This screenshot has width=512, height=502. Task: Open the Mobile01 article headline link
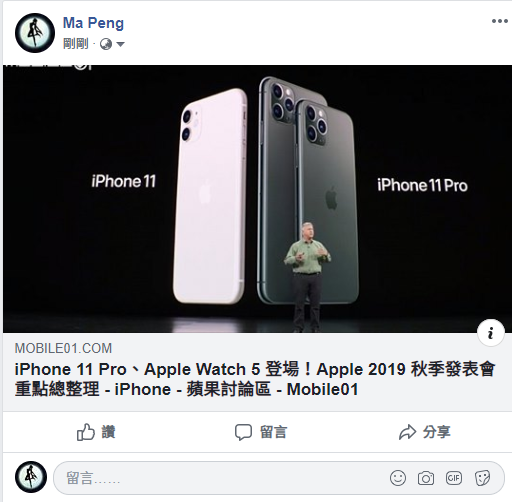coord(255,379)
